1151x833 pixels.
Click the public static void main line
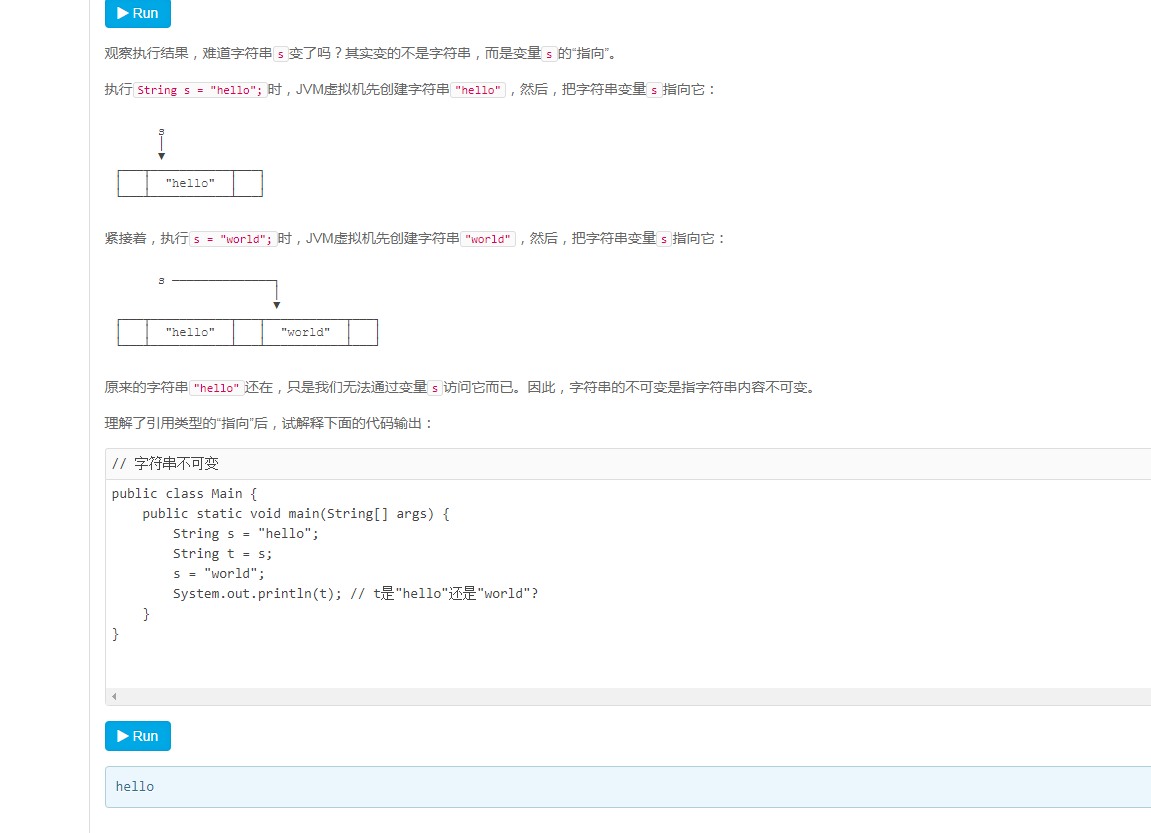pyautogui.click(x=296, y=513)
